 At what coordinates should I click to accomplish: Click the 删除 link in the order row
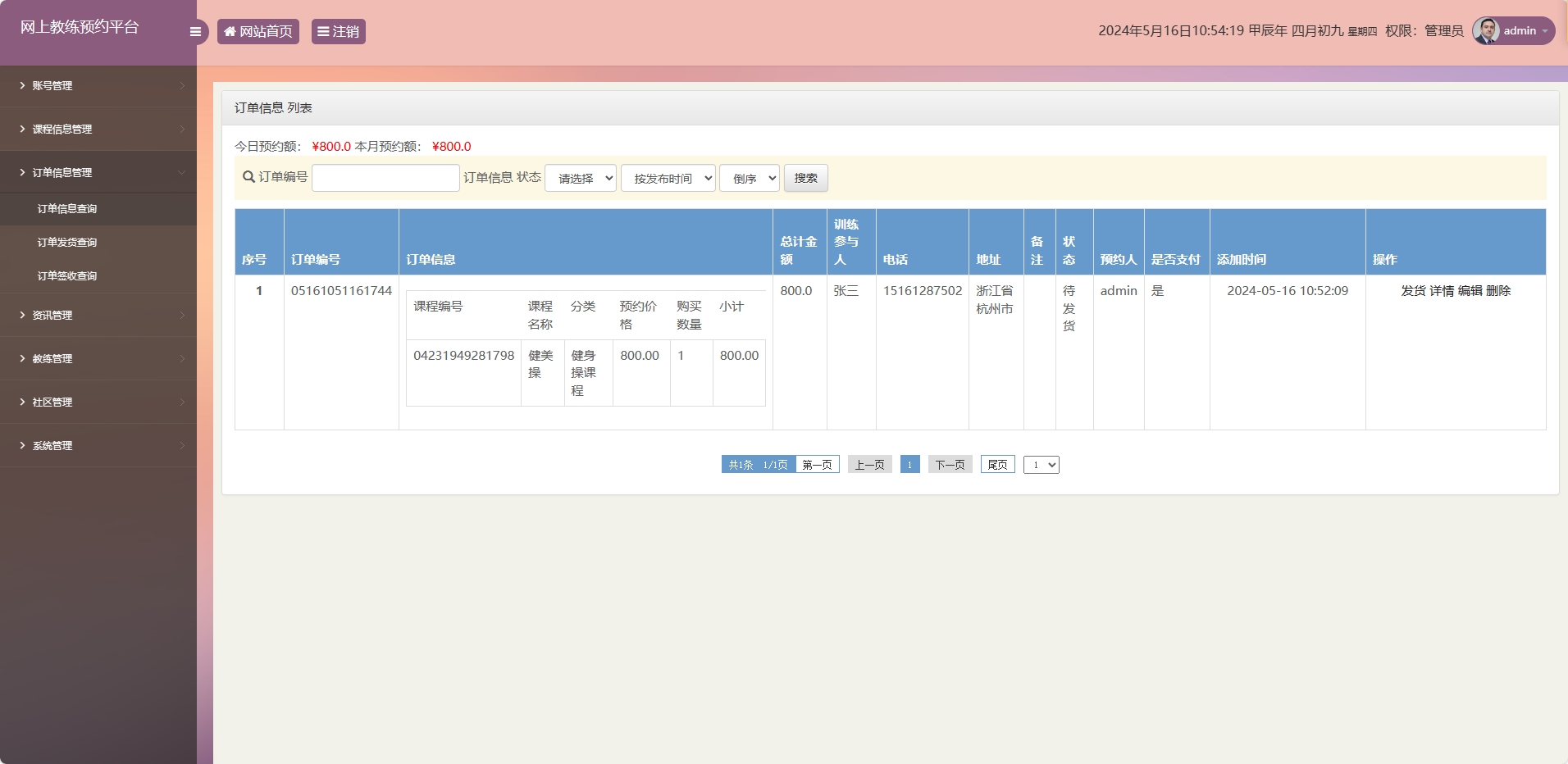point(1498,291)
